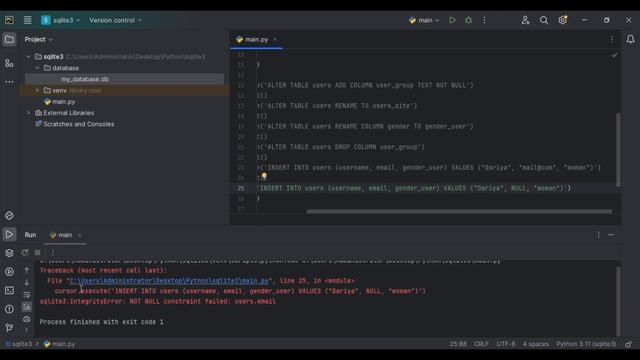The image size is (640, 360).
Task: Click the Run panel title
Action: click(30, 235)
